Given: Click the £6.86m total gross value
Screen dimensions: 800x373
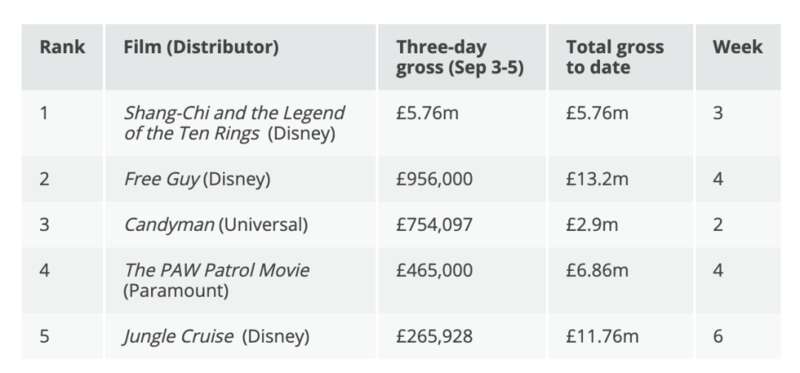Looking at the screenshot, I should pos(597,270).
